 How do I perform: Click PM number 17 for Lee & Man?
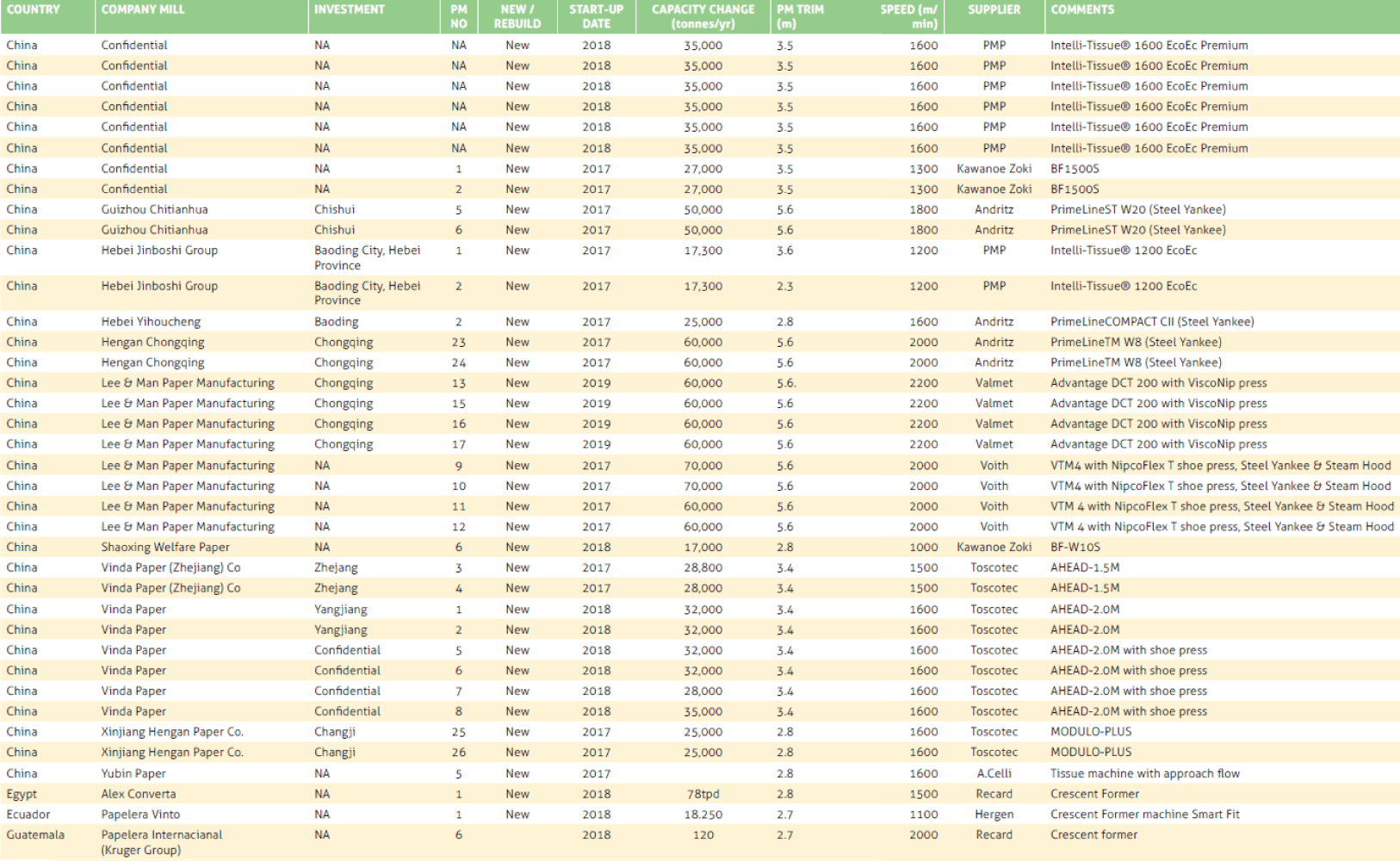point(459,445)
